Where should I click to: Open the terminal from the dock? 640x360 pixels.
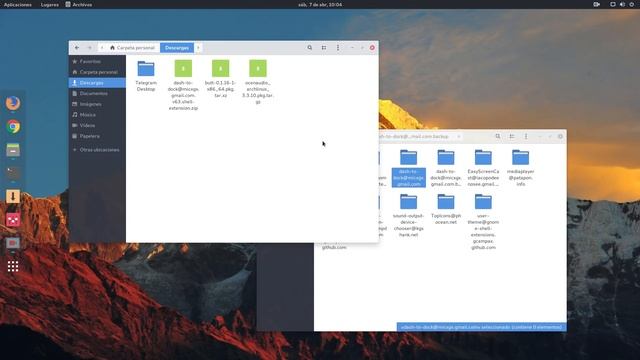point(13,173)
